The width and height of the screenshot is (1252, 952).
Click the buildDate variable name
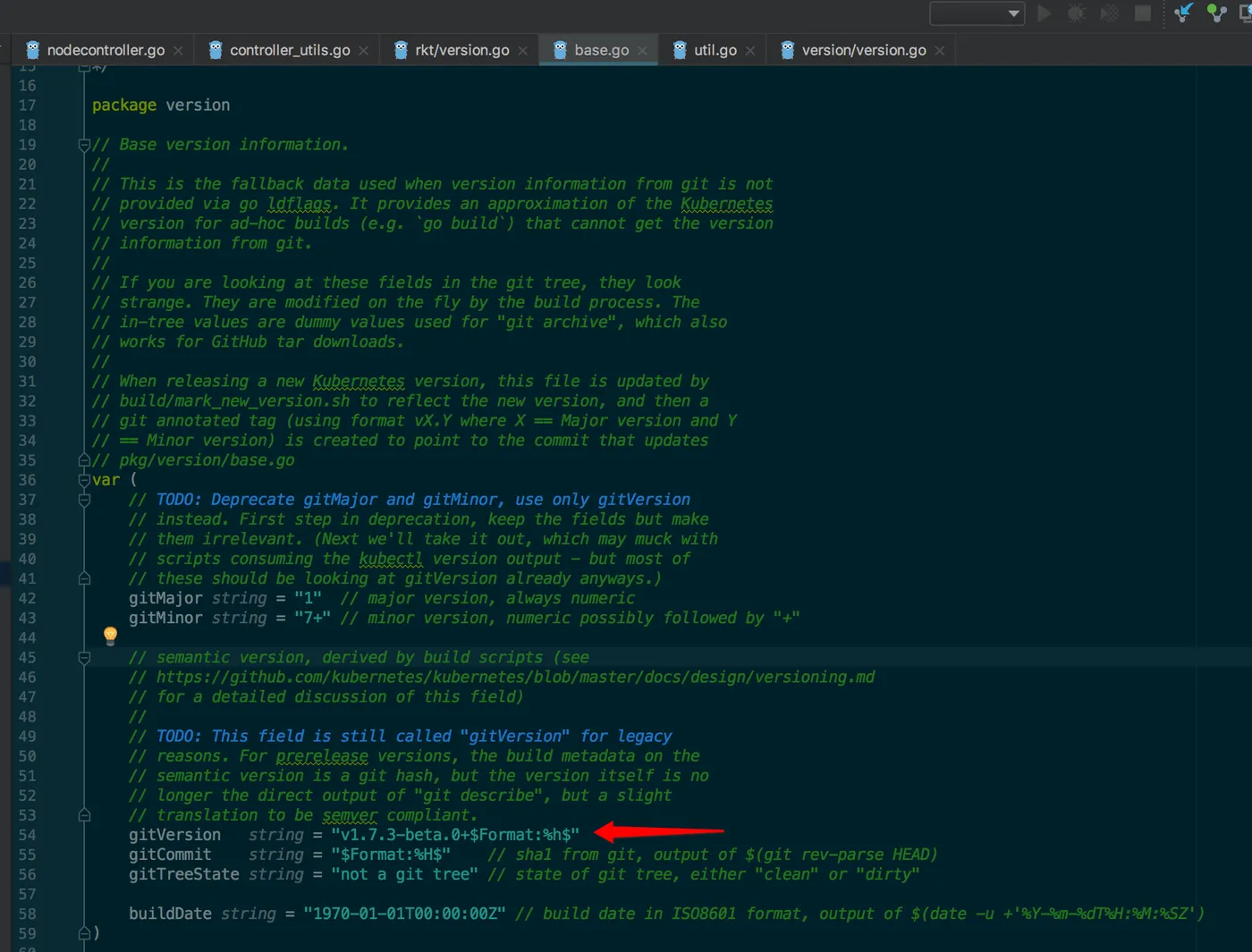coord(170,914)
